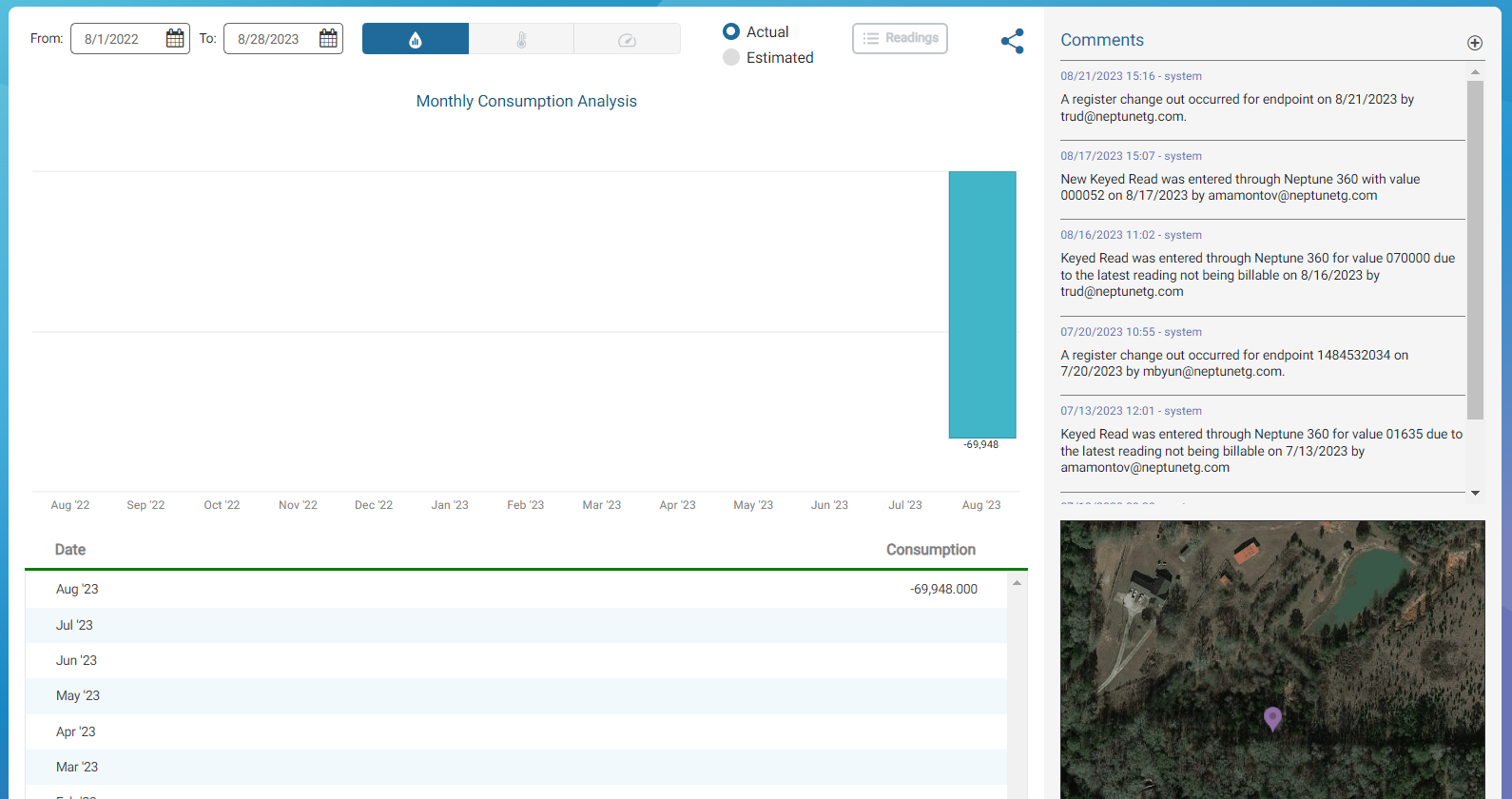Add a new comment with plus icon
Screen dimensions: 1512x799
[1474, 43]
